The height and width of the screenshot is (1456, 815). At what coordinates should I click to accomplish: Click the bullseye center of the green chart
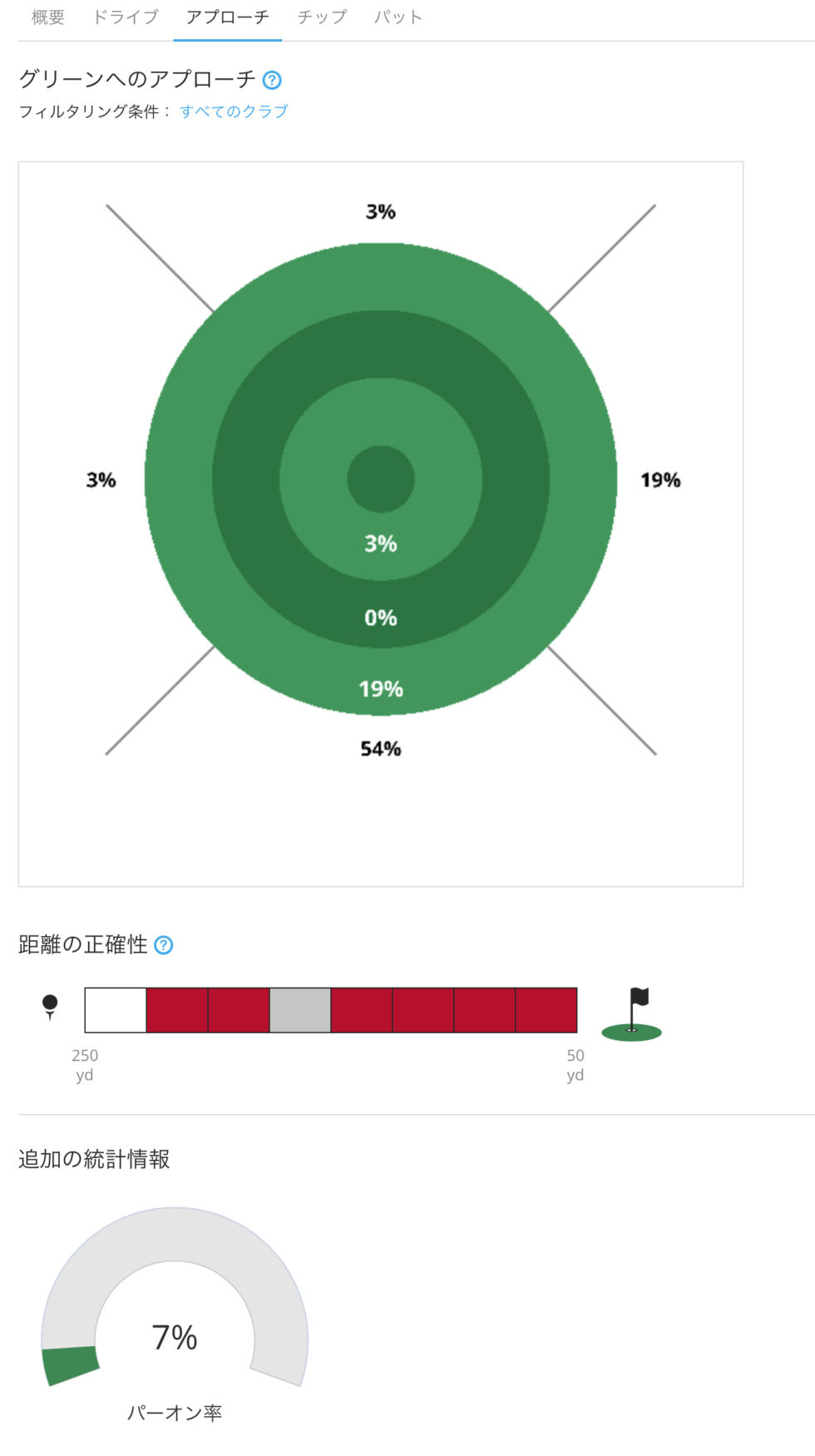coord(381,479)
